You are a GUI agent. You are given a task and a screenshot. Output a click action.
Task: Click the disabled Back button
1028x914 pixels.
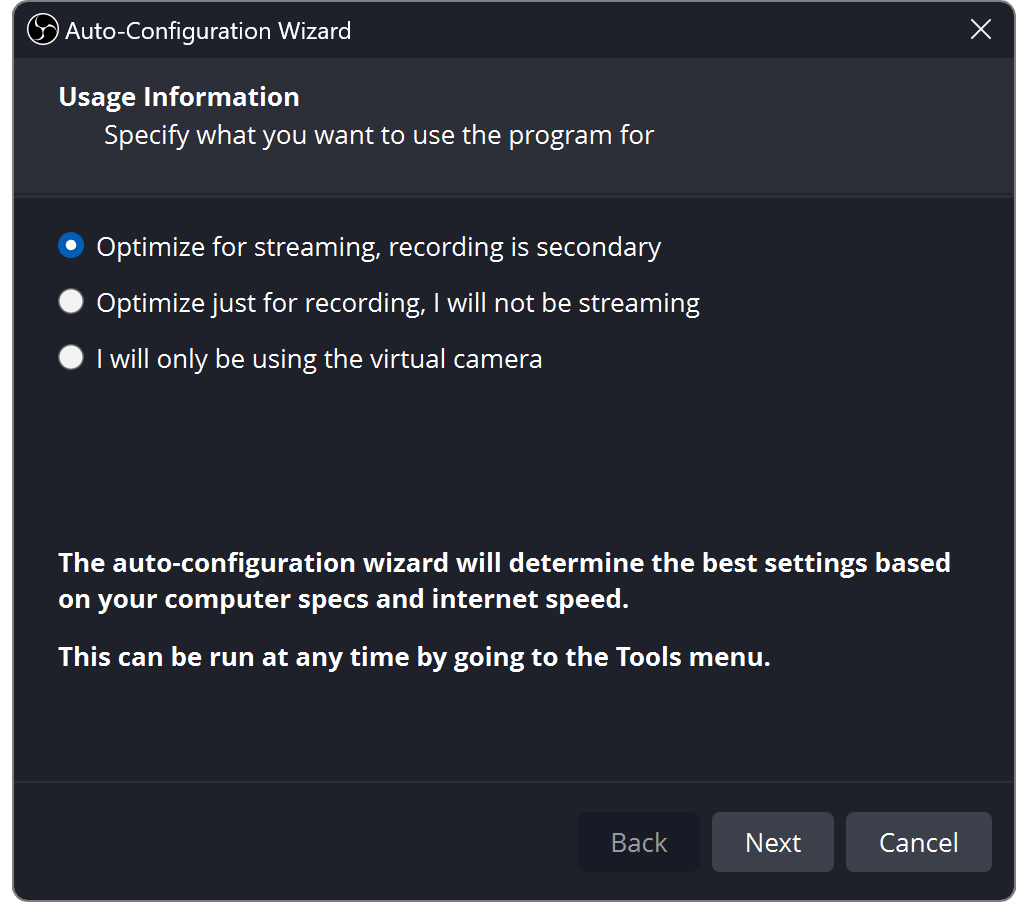pos(639,842)
